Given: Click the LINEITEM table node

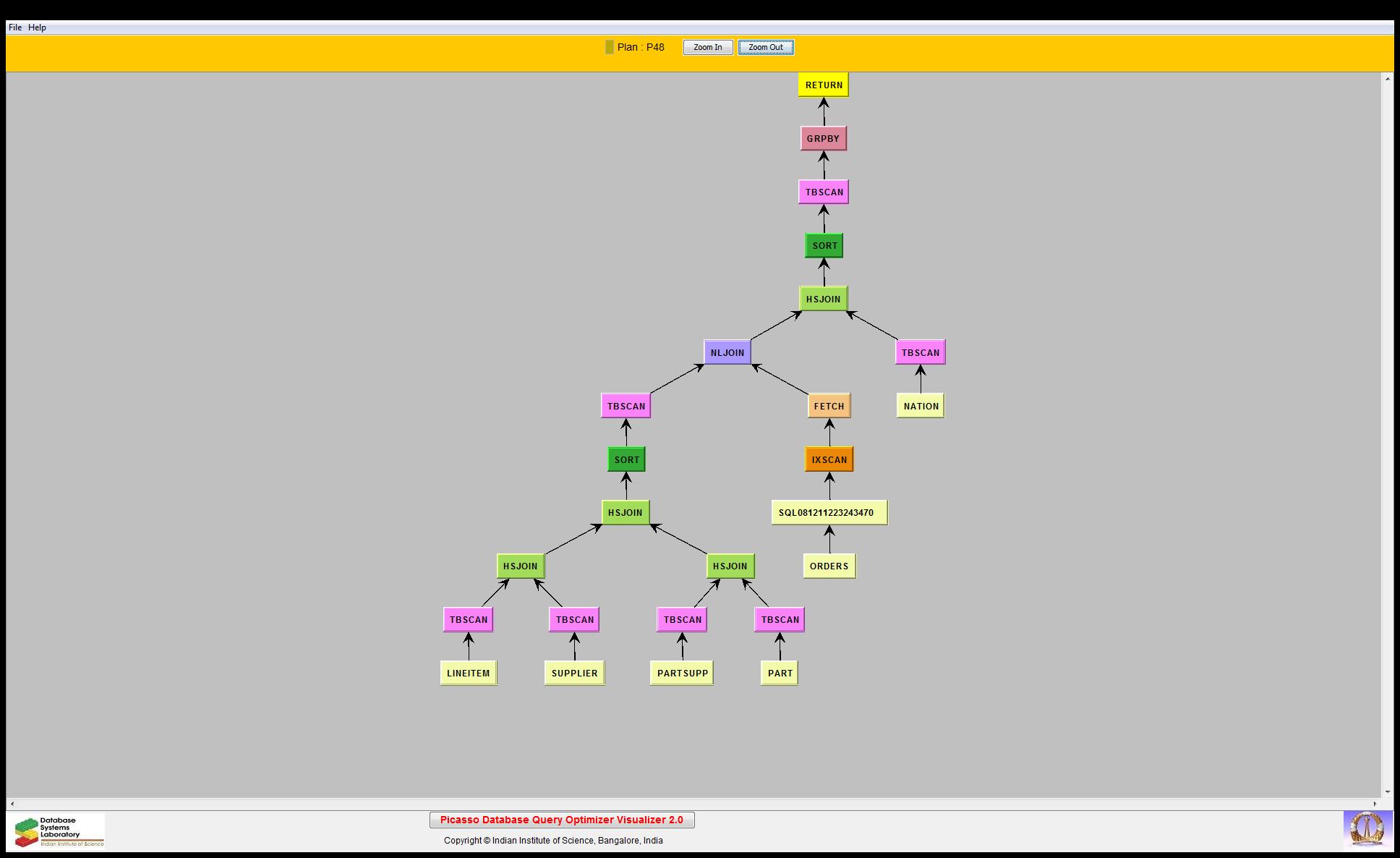Looking at the screenshot, I should click(468, 673).
